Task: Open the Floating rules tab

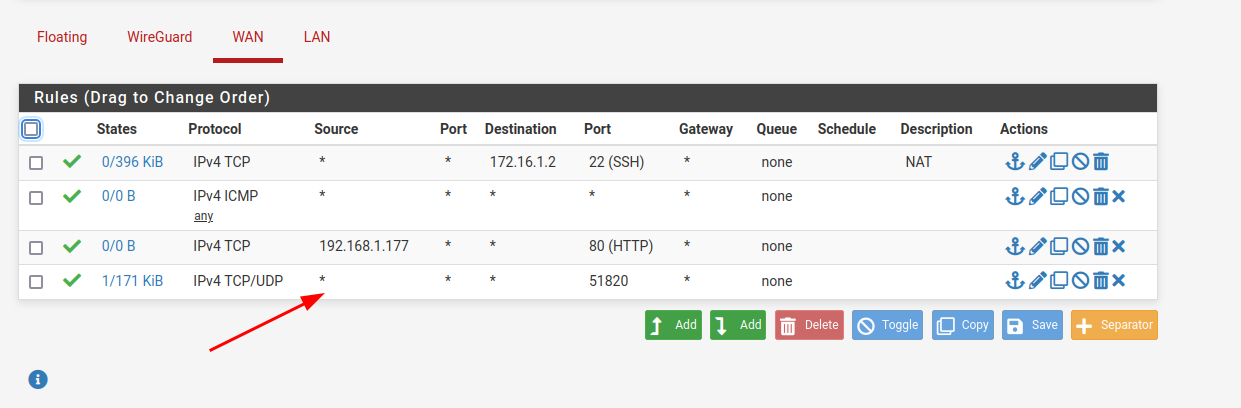Action: [x=62, y=37]
